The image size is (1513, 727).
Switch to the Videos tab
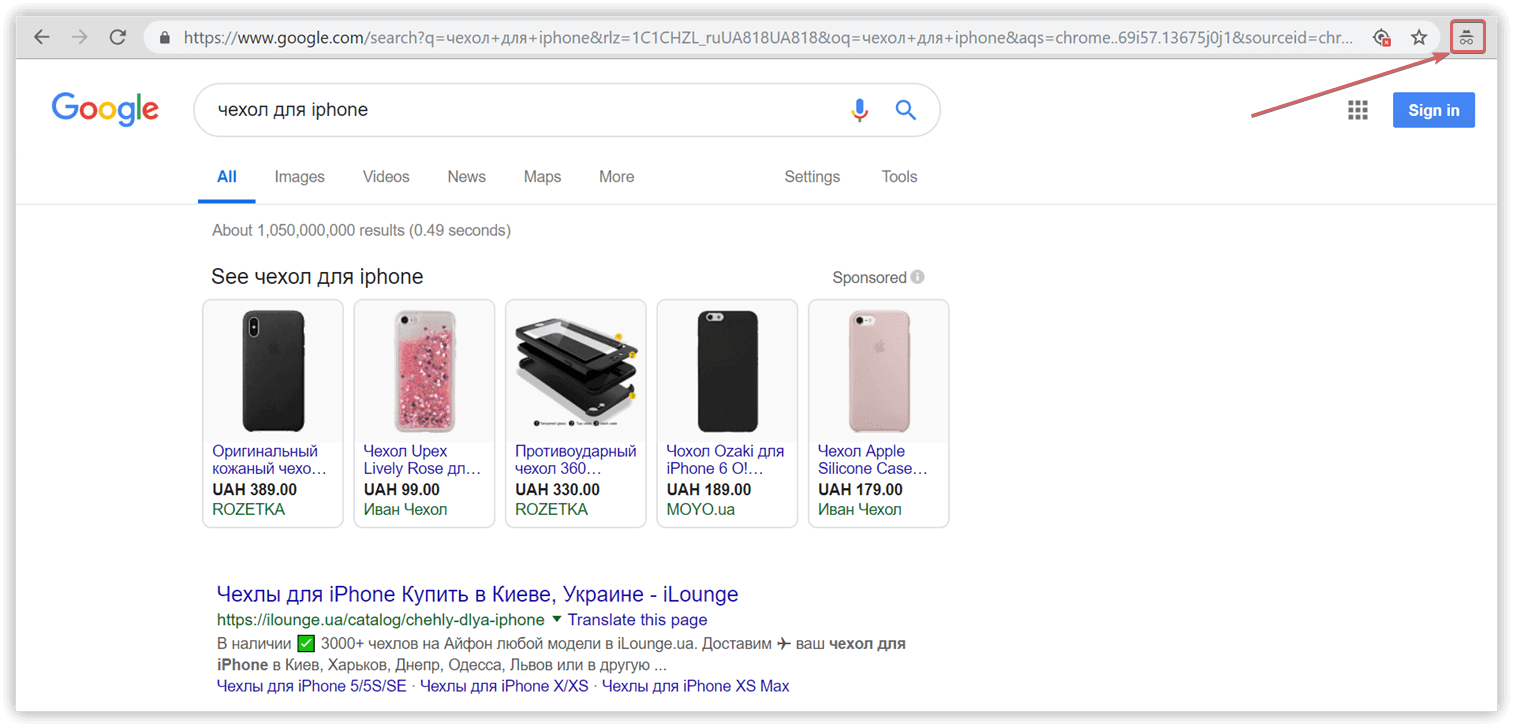pyautogui.click(x=386, y=177)
